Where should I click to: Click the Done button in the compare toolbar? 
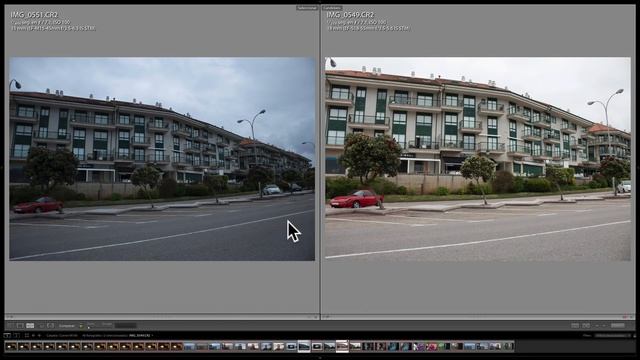[x=618, y=325]
